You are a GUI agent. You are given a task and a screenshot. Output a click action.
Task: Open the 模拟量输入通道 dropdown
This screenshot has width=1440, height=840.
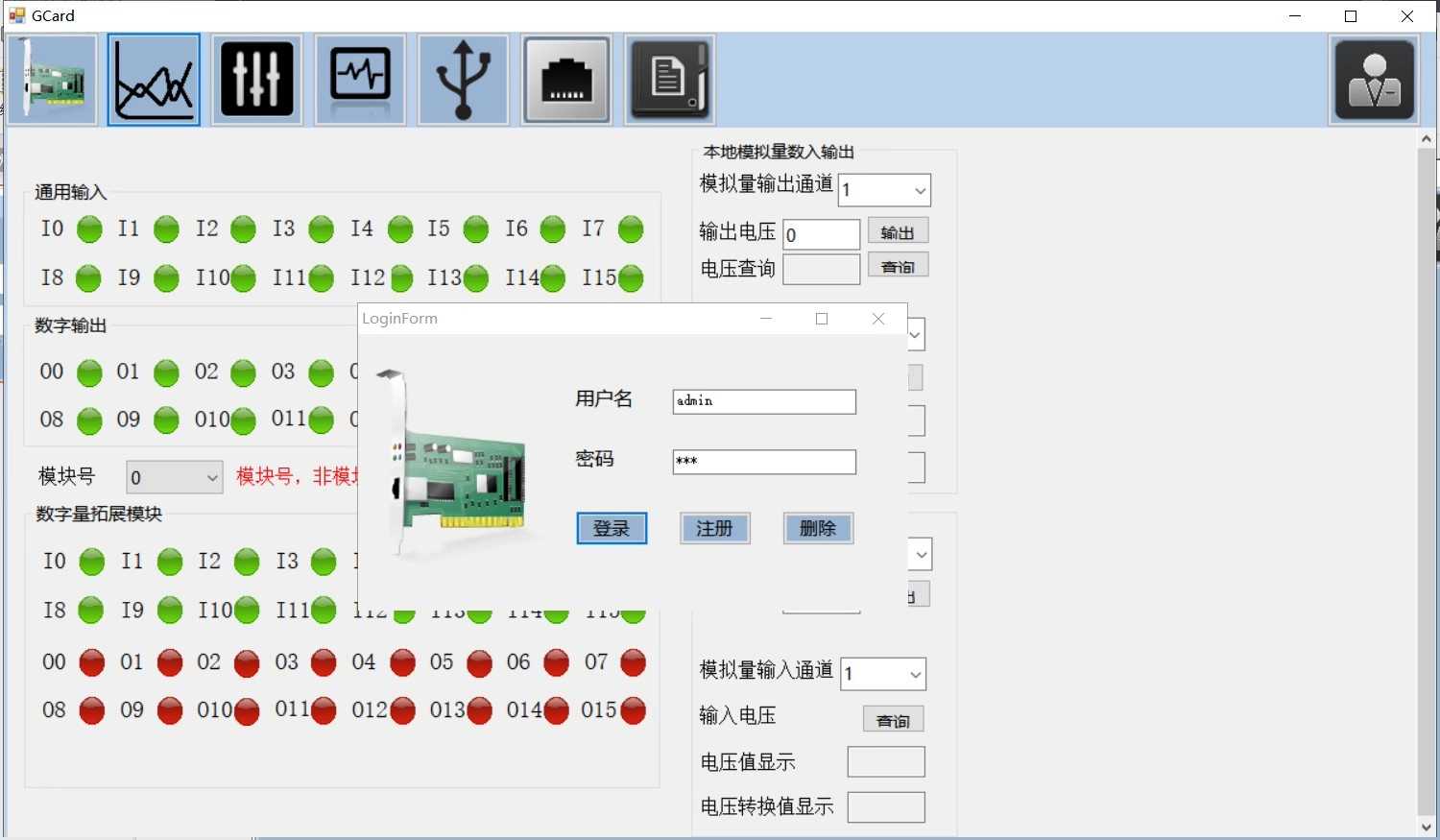pos(883,674)
